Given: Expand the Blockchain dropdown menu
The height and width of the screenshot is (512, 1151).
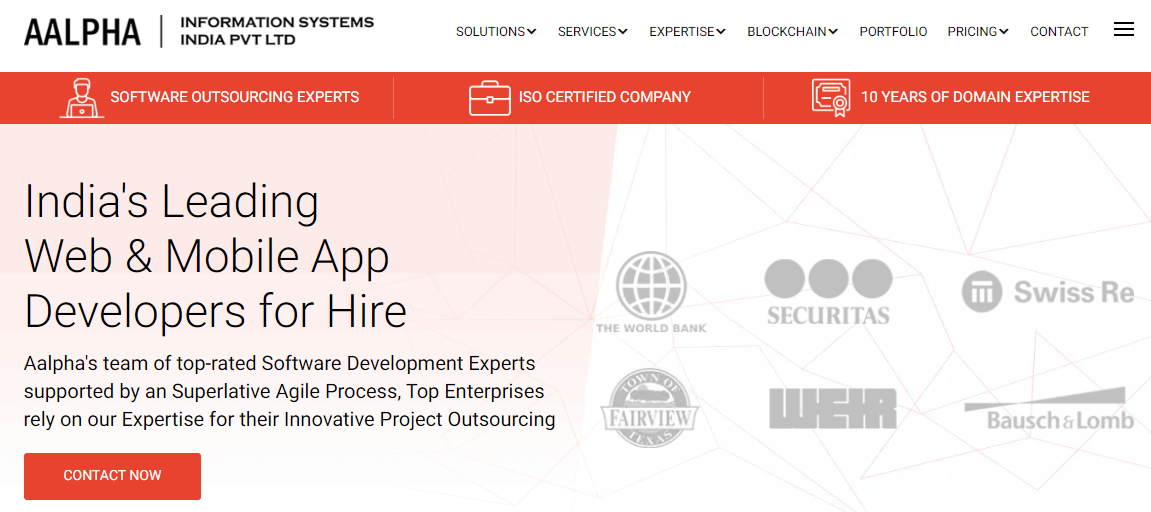Looking at the screenshot, I should tap(793, 32).
